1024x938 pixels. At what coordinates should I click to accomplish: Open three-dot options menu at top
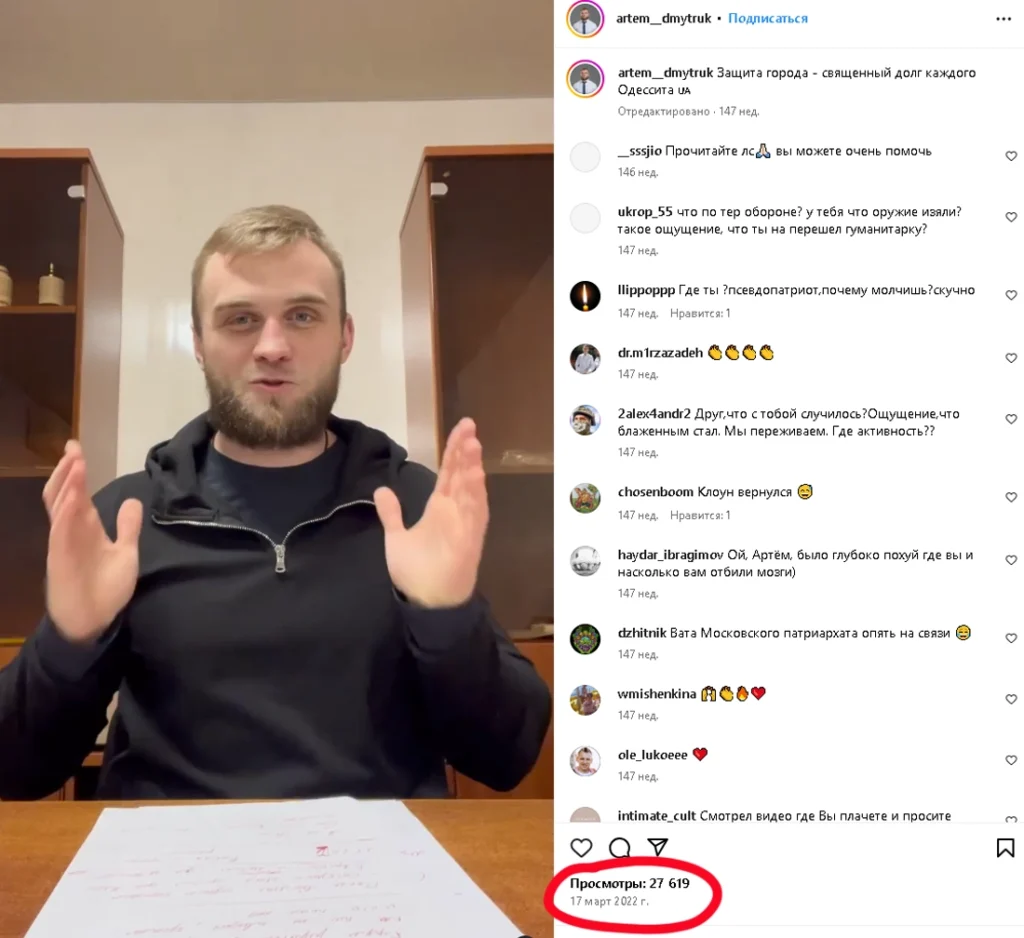click(1004, 19)
